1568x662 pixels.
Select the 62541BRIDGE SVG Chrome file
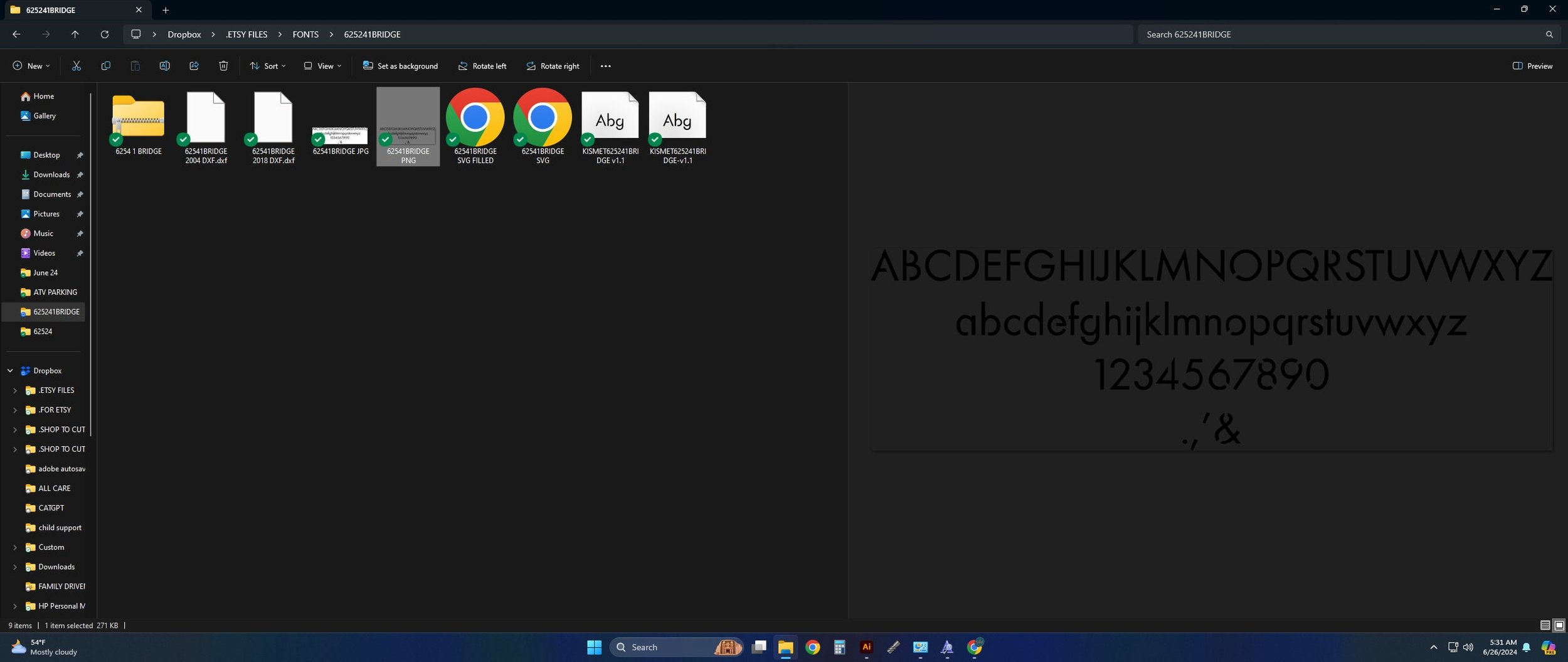coord(543,127)
